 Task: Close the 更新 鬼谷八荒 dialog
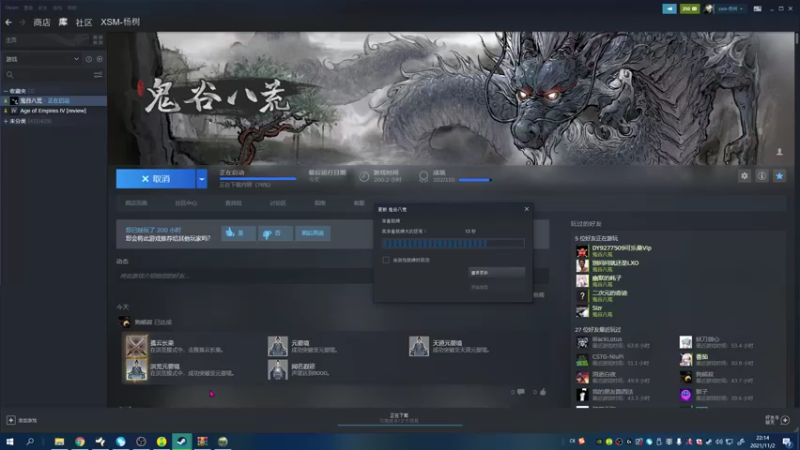coord(527,209)
